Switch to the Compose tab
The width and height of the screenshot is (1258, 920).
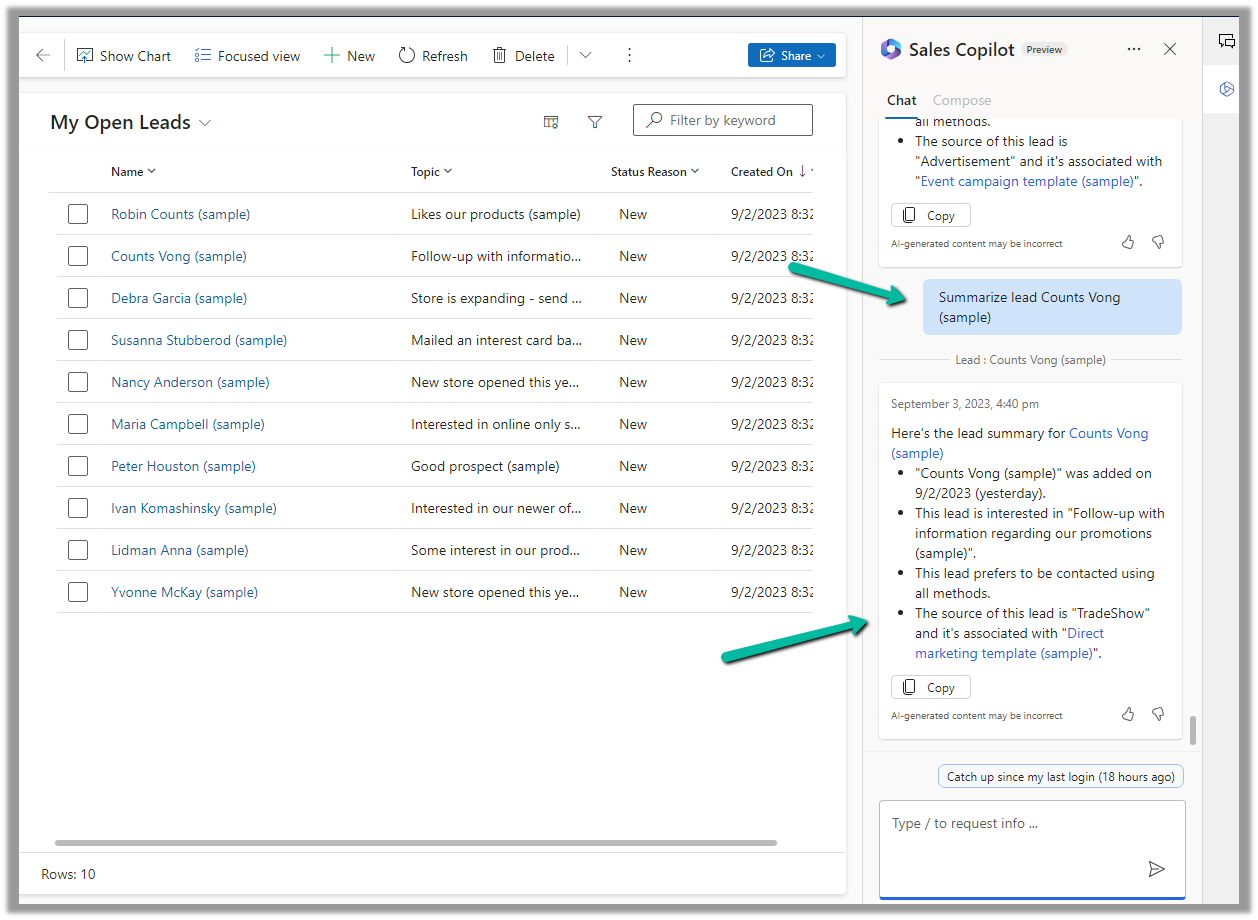(961, 100)
